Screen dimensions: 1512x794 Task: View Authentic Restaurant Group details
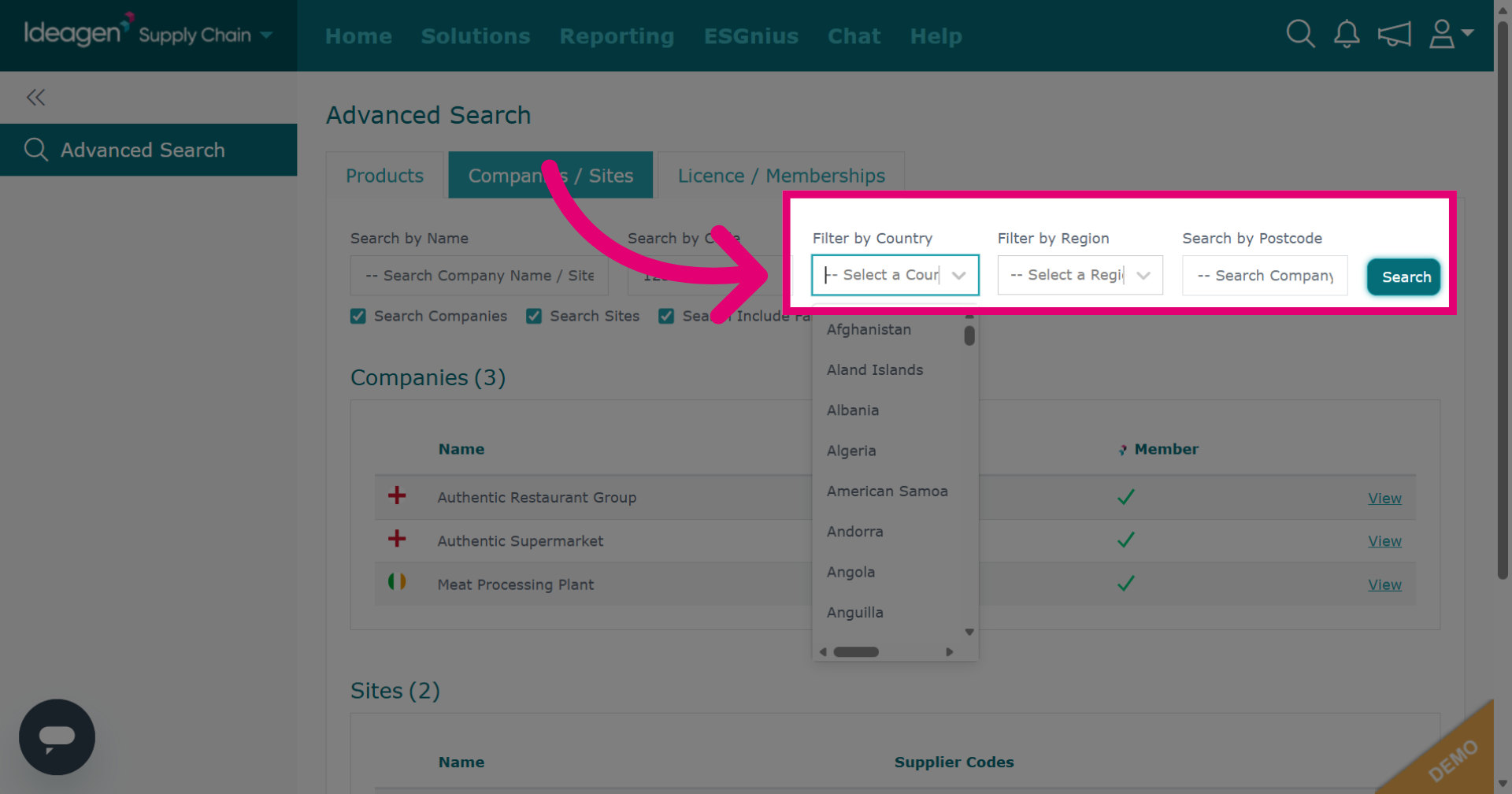click(1384, 498)
